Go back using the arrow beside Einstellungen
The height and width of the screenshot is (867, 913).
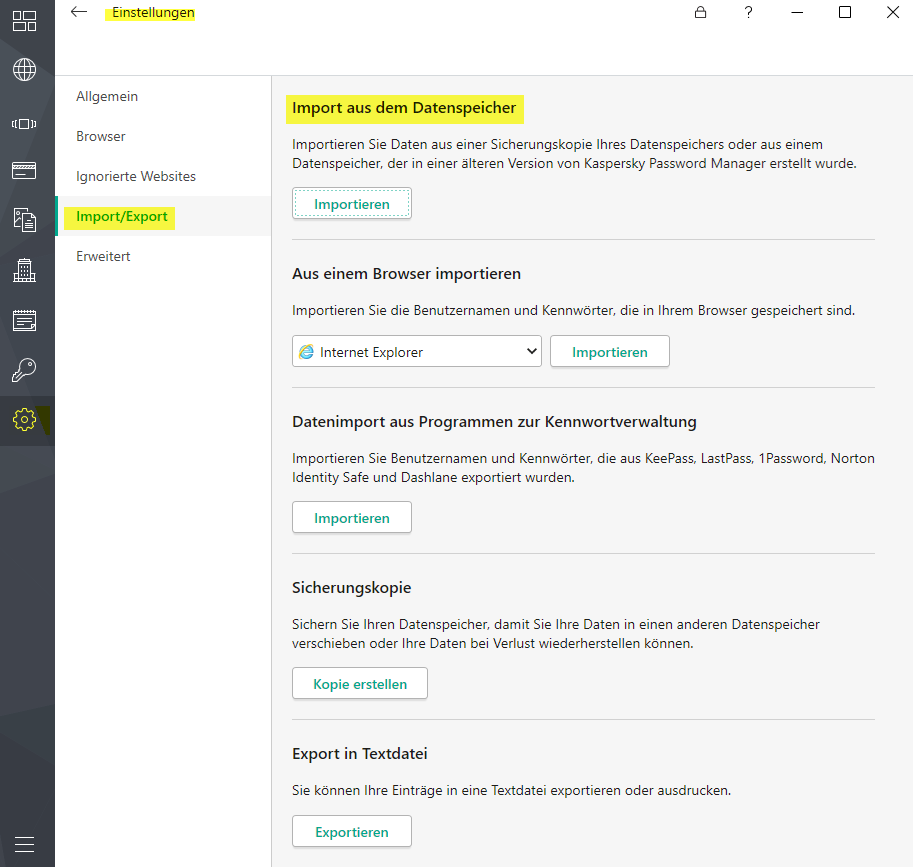79,13
